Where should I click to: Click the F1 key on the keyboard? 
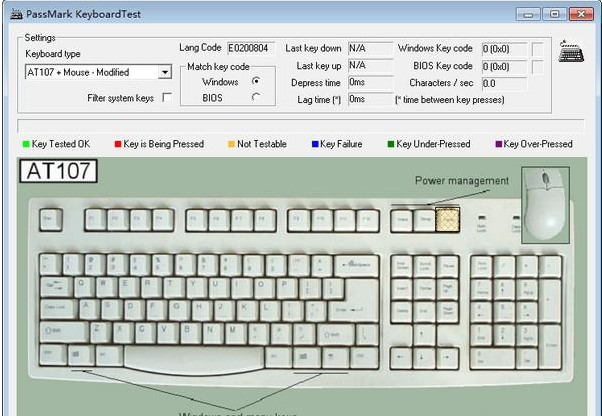coord(96,220)
